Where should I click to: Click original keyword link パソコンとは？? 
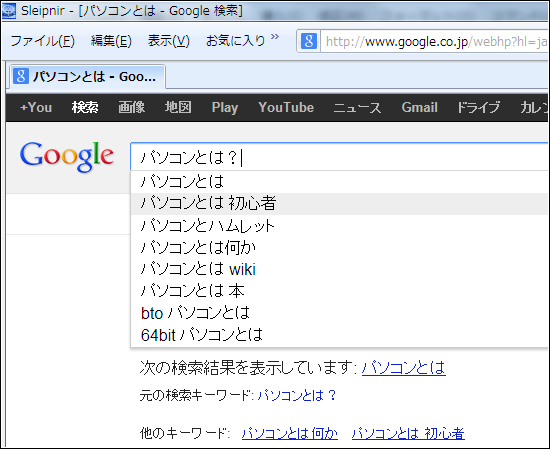pyautogui.click(x=297, y=396)
